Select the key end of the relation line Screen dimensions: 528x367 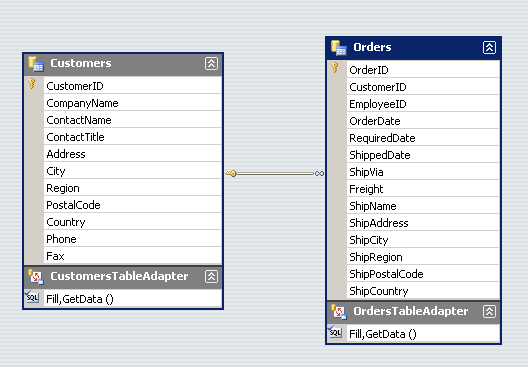[231, 173]
